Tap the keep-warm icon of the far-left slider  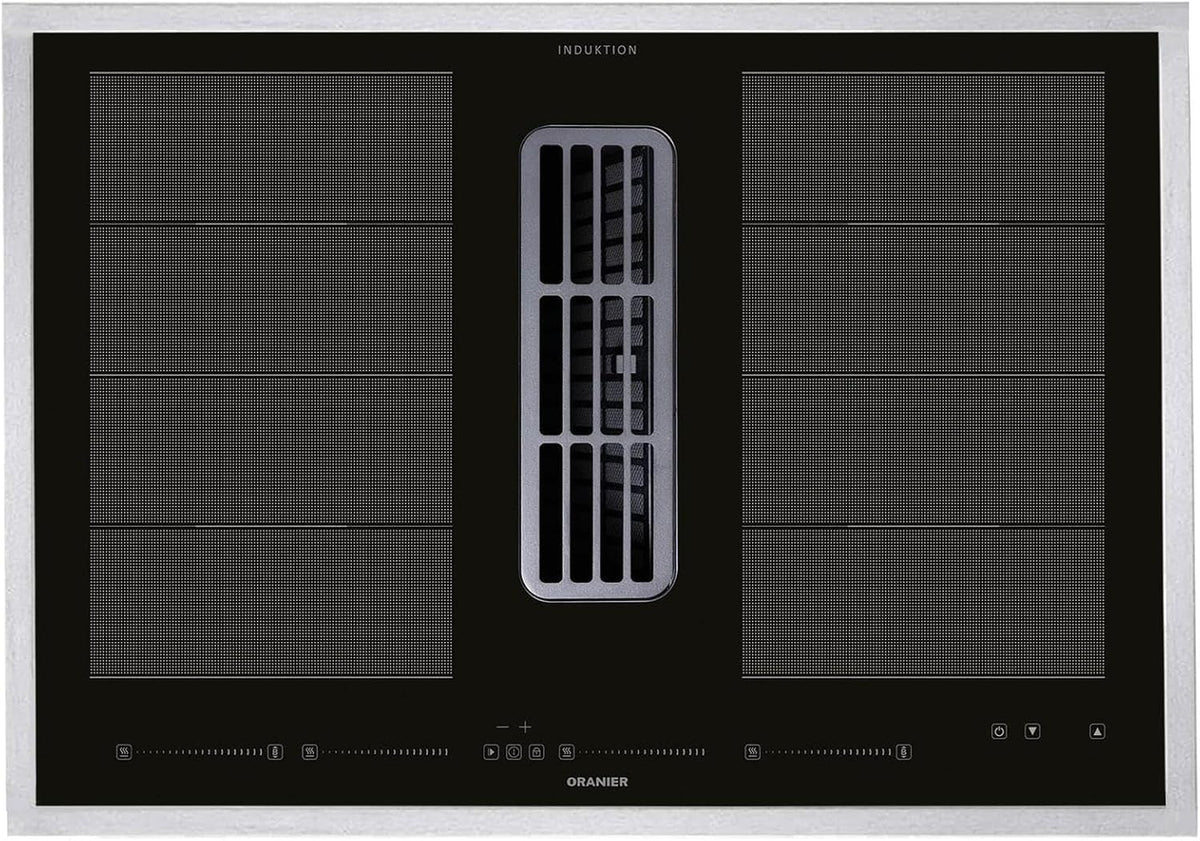point(124,752)
